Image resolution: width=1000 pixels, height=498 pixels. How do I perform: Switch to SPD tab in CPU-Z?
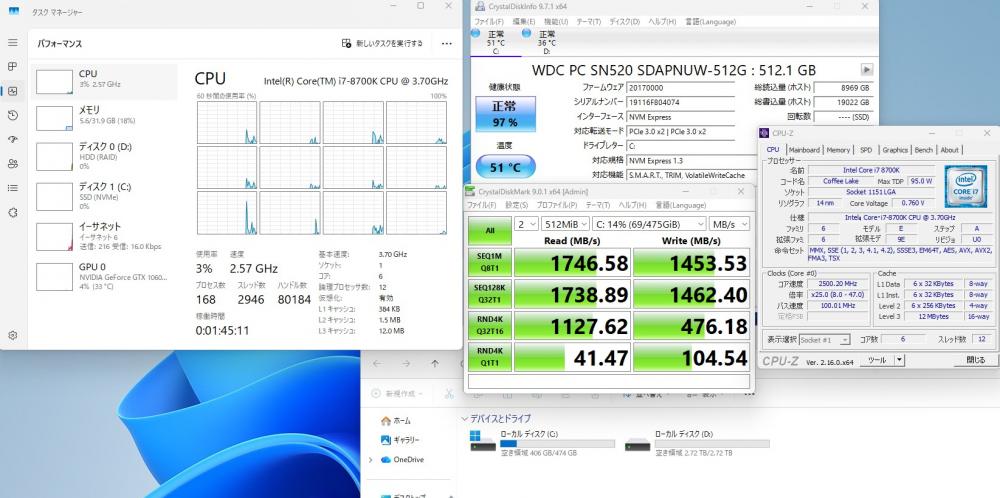[x=865, y=150]
